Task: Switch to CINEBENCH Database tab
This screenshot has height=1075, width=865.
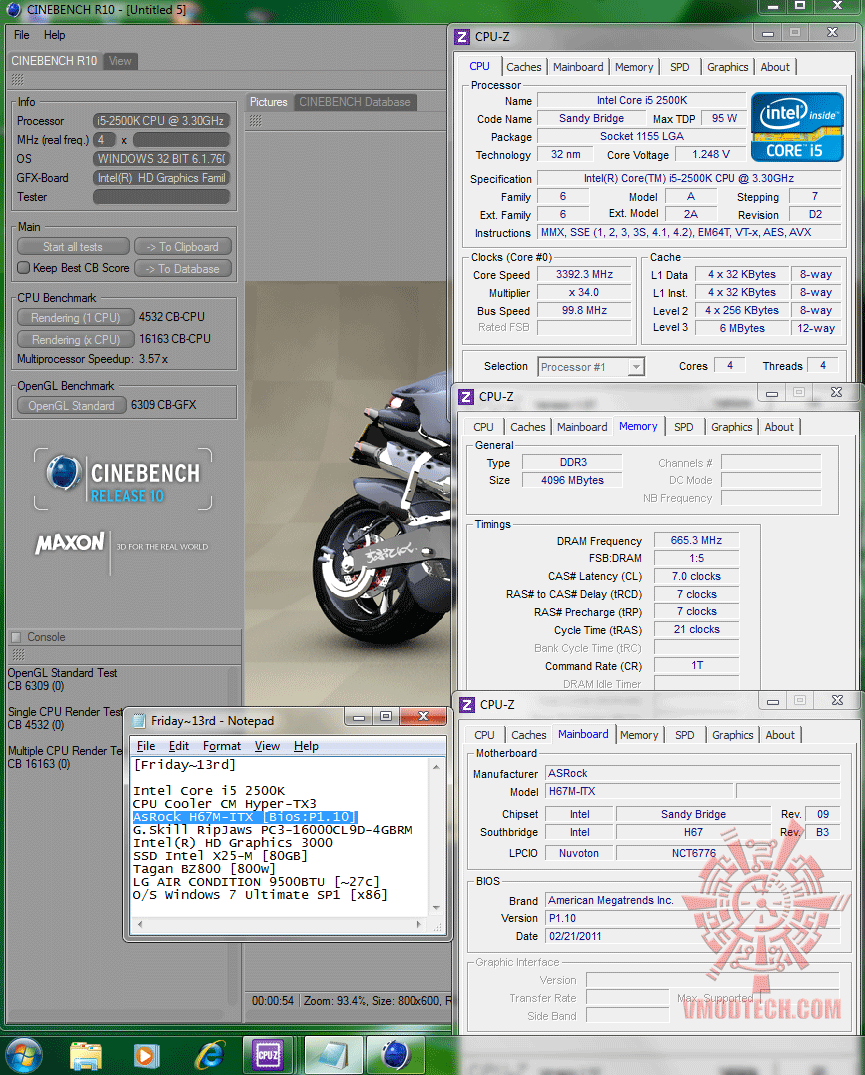Action: pyautogui.click(x=355, y=102)
